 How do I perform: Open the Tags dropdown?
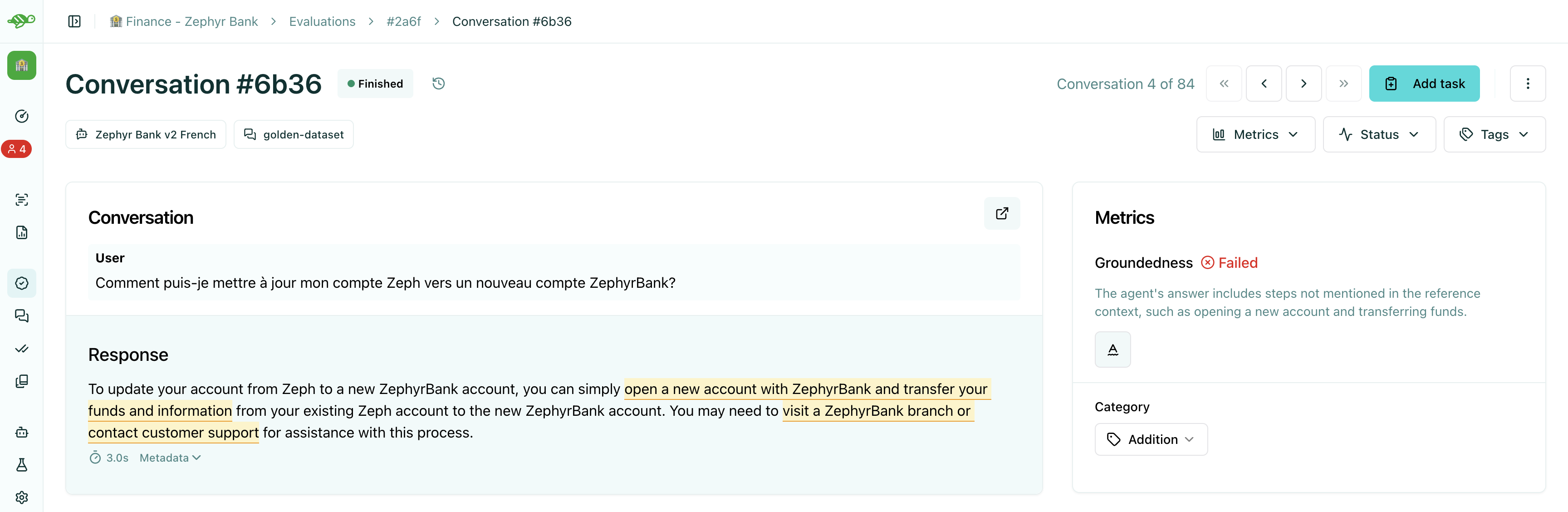click(1494, 134)
